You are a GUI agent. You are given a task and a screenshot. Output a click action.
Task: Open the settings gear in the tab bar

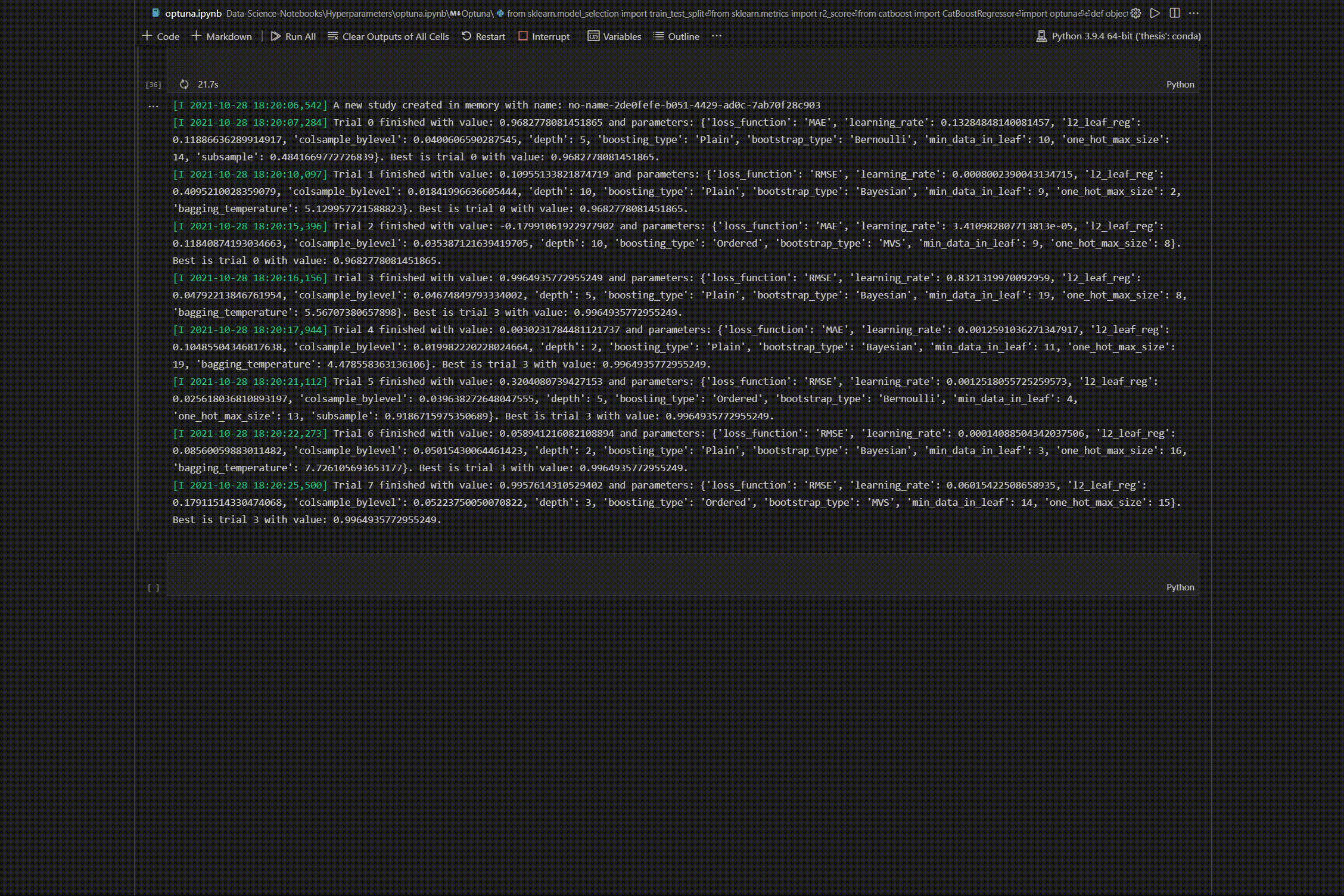1136,13
